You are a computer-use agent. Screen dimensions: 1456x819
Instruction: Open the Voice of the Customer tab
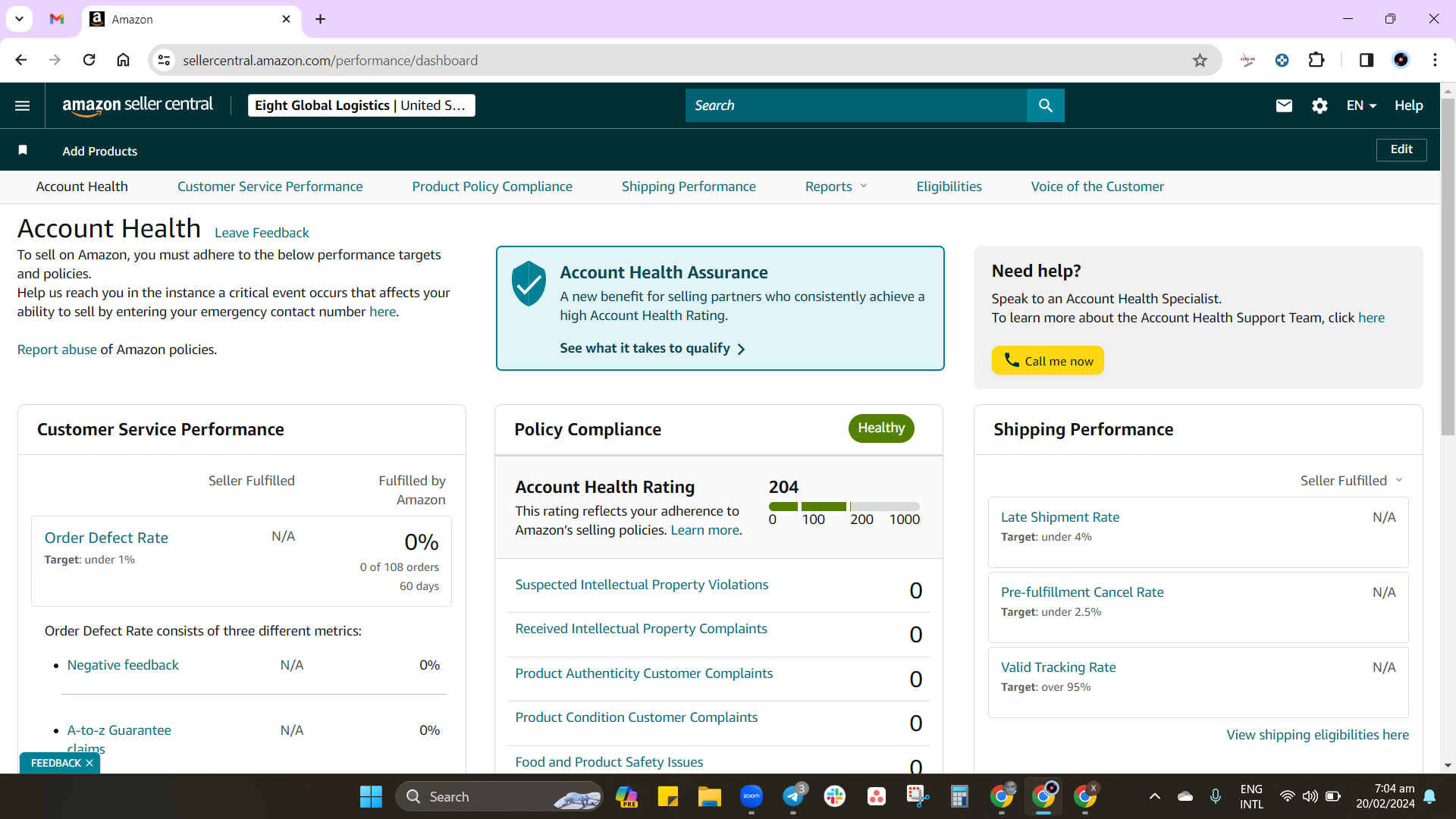click(x=1097, y=187)
